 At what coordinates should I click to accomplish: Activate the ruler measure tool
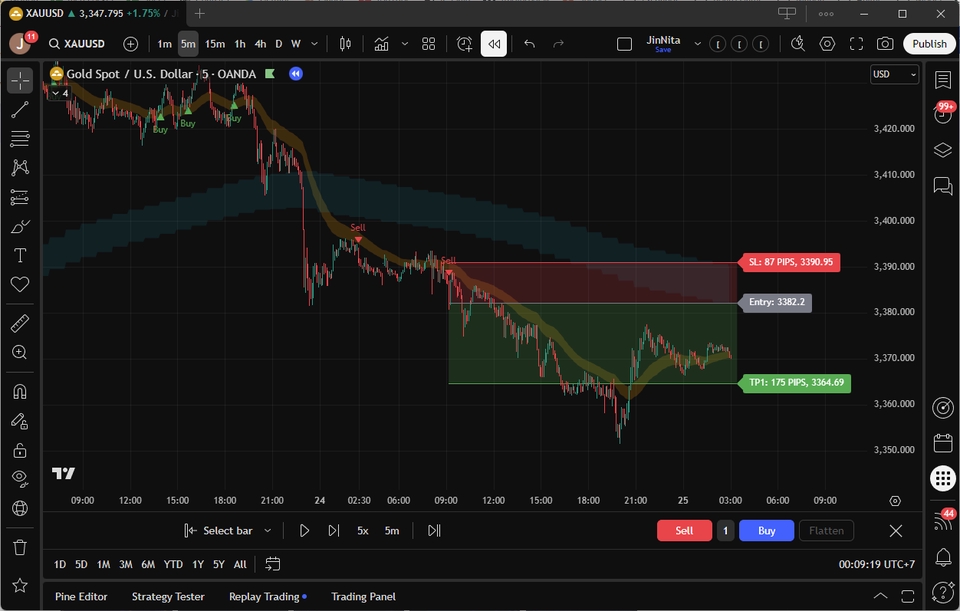click(x=20, y=323)
